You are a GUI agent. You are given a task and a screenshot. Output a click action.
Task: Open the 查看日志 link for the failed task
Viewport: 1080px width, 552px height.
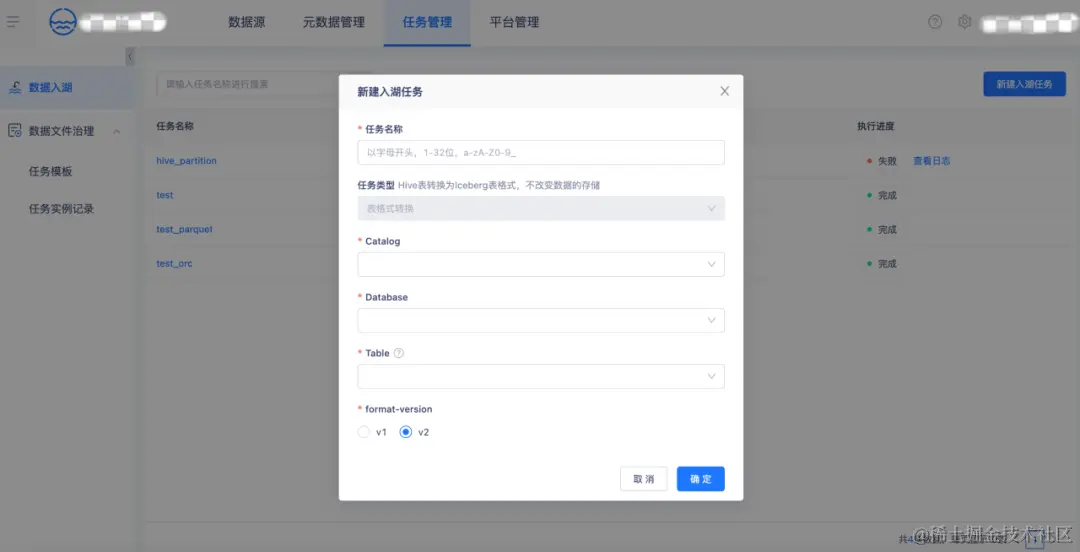pos(932,161)
